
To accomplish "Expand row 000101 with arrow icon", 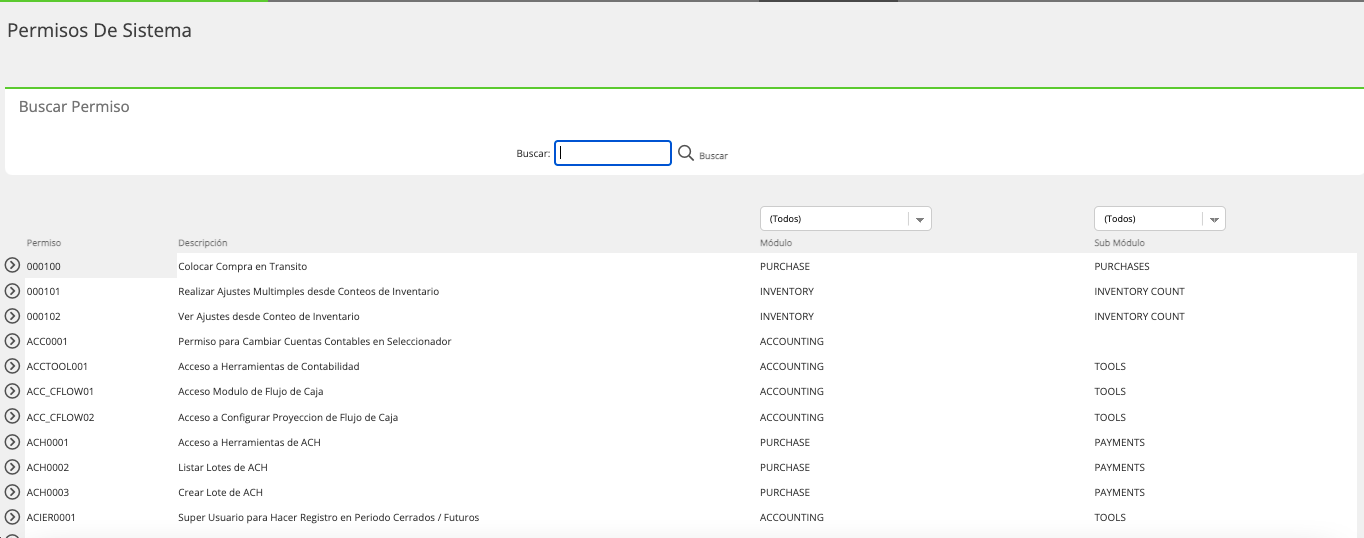I will point(13,291).
